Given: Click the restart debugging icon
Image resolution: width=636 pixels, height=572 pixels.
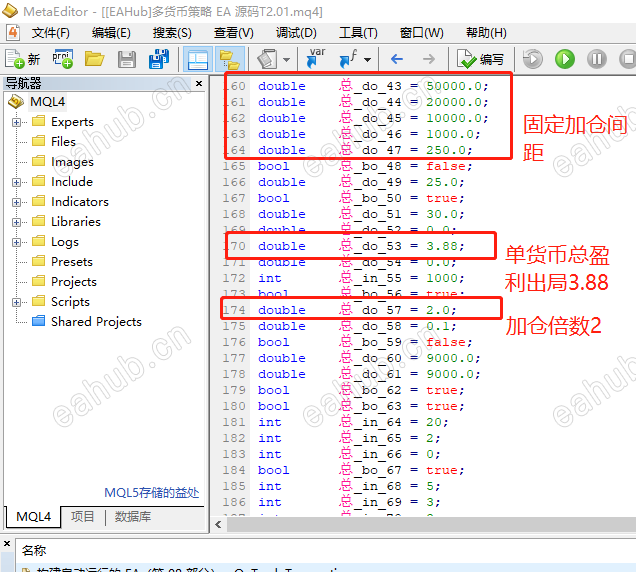Looking at the screenshot, I should [x=532, y=59].
